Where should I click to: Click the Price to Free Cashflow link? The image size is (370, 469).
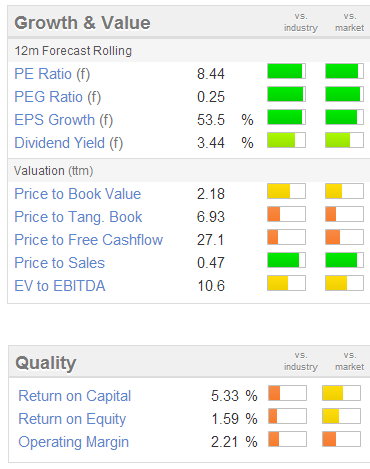pyautogui.click(x=89, y=240)
